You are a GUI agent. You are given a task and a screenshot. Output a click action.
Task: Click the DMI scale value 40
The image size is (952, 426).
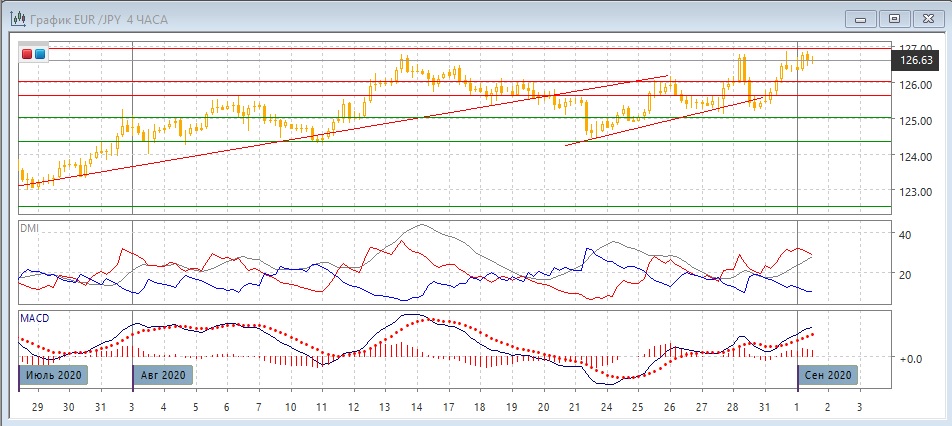pos(905,235)
